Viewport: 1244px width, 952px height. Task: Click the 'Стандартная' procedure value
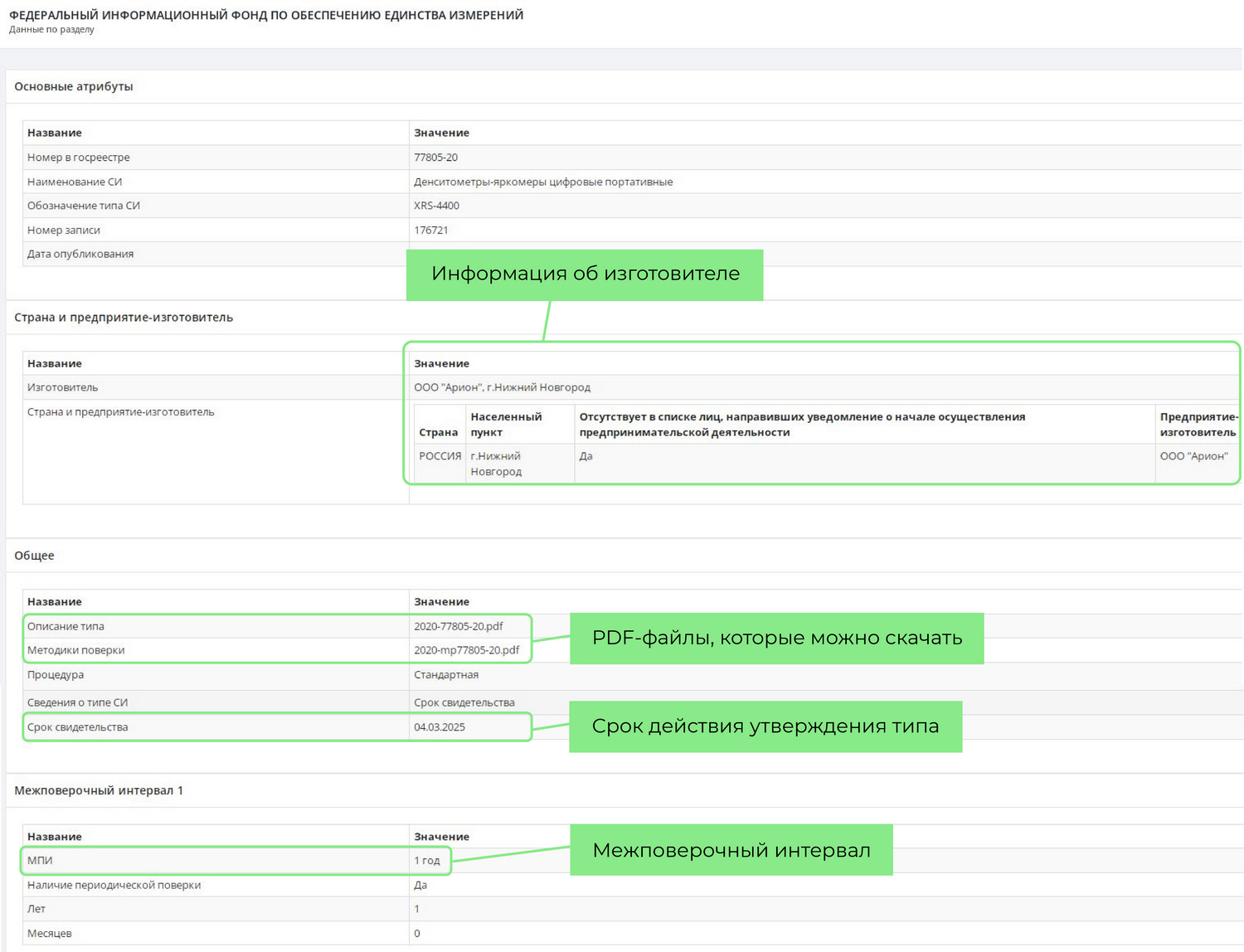click(x=446, y=675)
